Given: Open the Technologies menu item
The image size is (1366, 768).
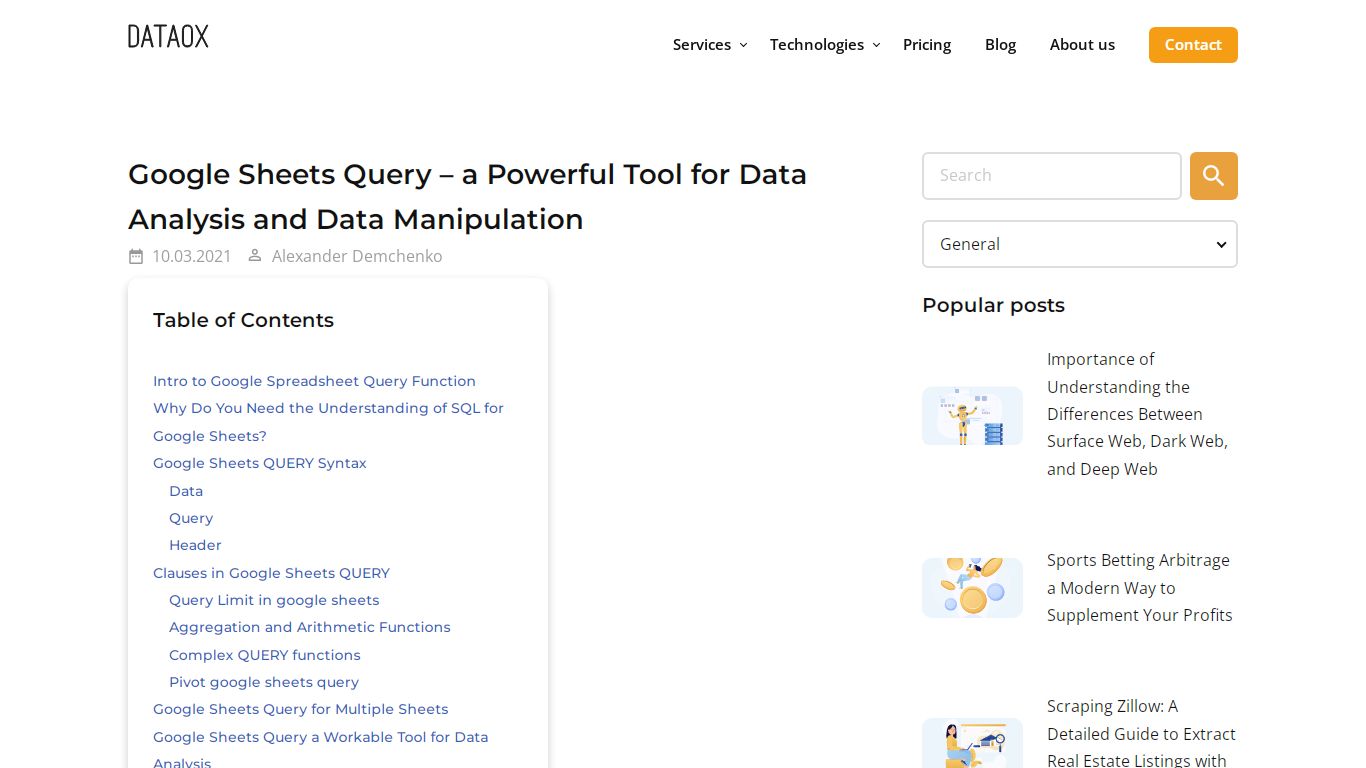Looking at the screenshot, I should coord(817,45).
